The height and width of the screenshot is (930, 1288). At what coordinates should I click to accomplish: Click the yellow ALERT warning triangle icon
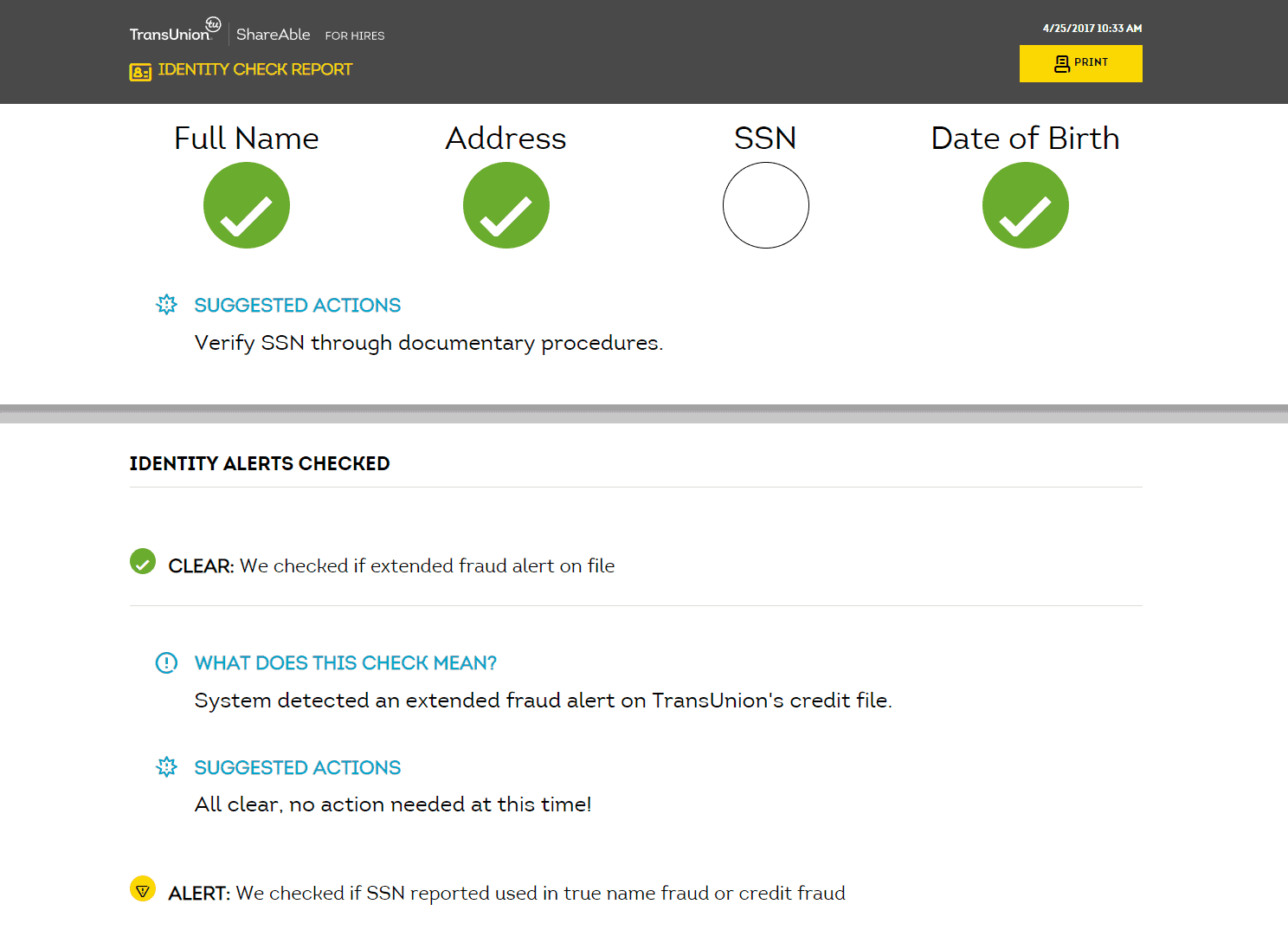(x=142, y=889)
